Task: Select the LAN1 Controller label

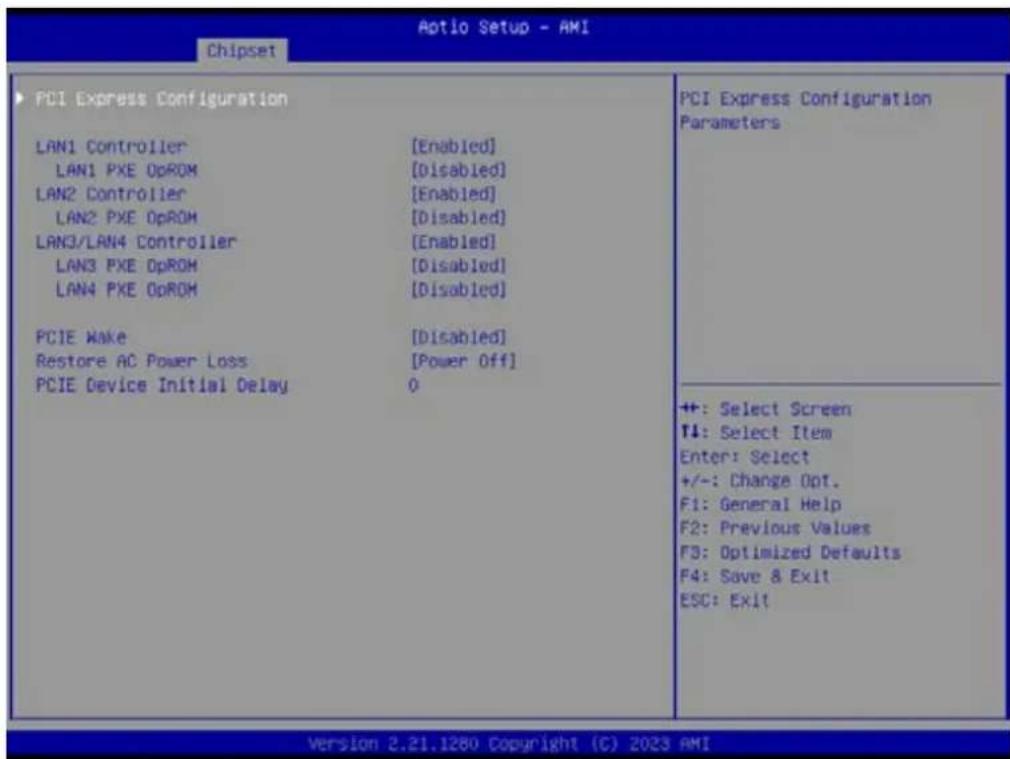Action: pyautogui.click(x=111, y=146)
